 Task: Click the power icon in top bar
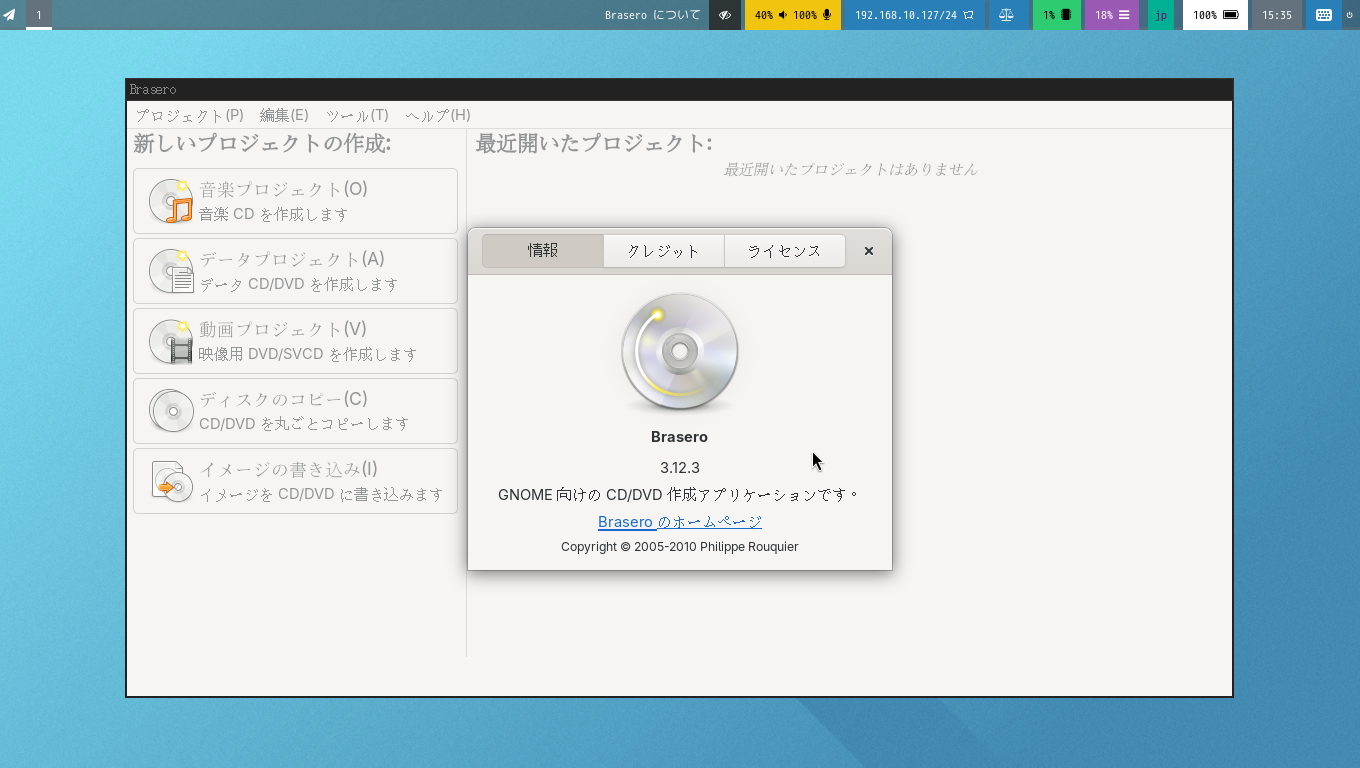[x=1350, y=15]
